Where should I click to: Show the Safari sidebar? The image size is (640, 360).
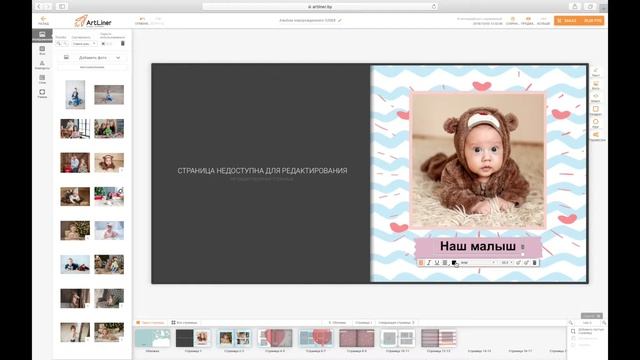pyautogui.click(x=62, y=7)
